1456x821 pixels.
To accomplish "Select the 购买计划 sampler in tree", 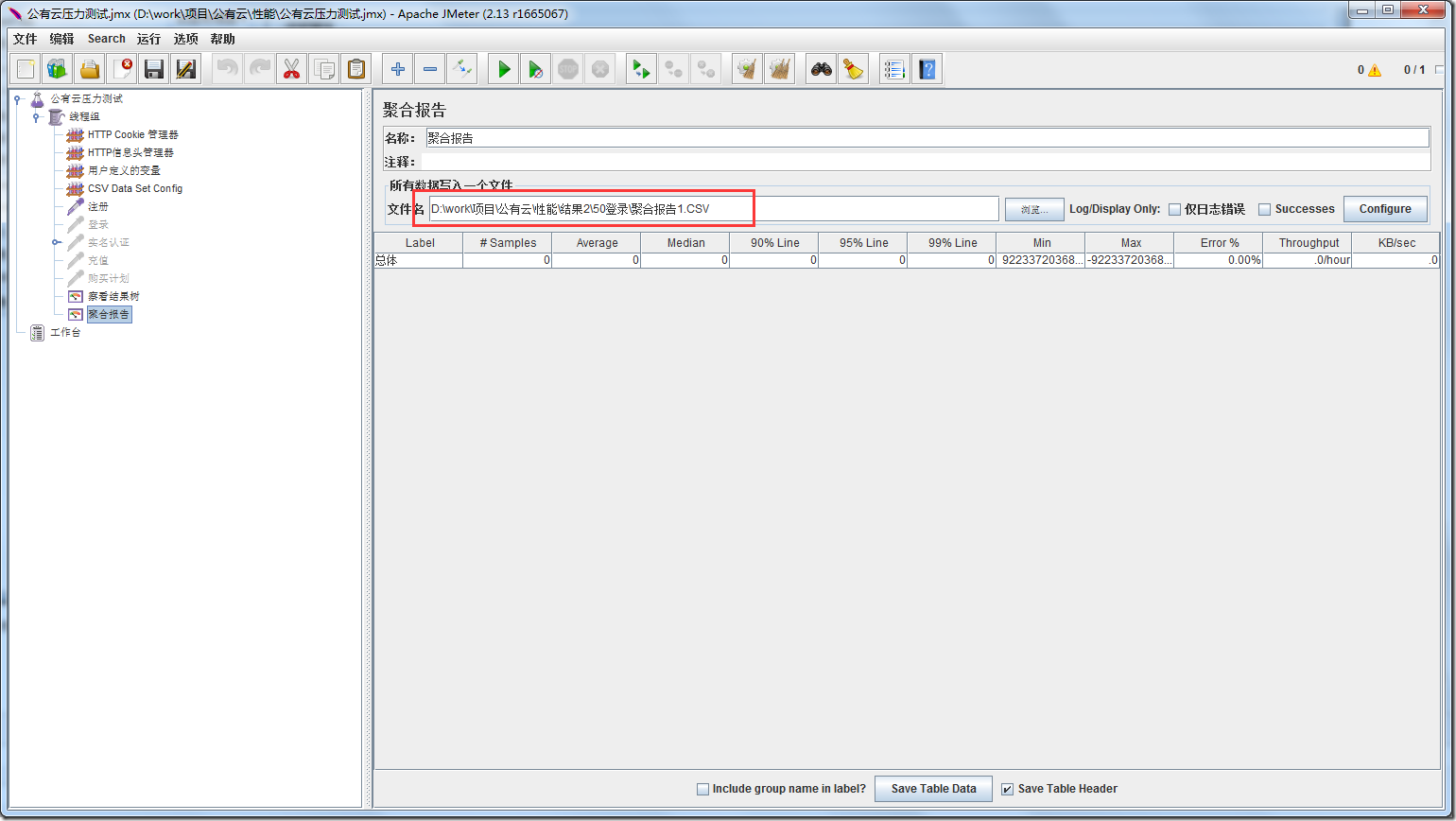I will click(x=108, y=278).
